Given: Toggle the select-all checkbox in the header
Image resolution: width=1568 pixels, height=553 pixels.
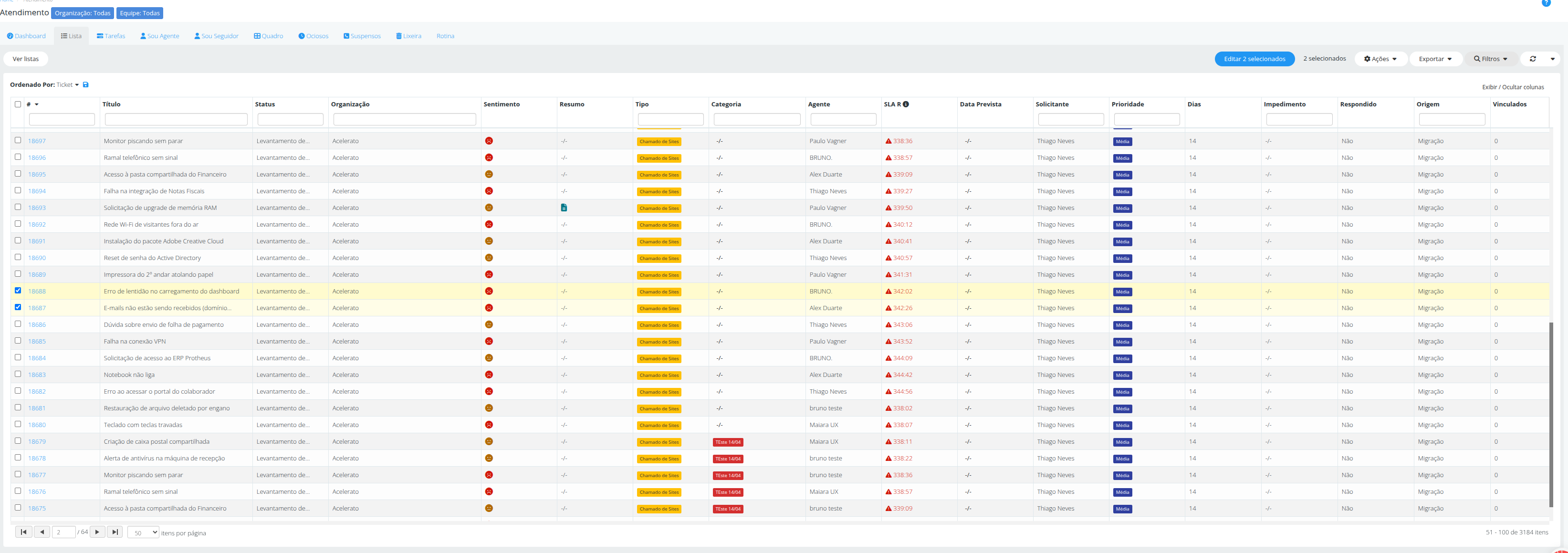Looking at the screenshot, I should tap(18, 104).
